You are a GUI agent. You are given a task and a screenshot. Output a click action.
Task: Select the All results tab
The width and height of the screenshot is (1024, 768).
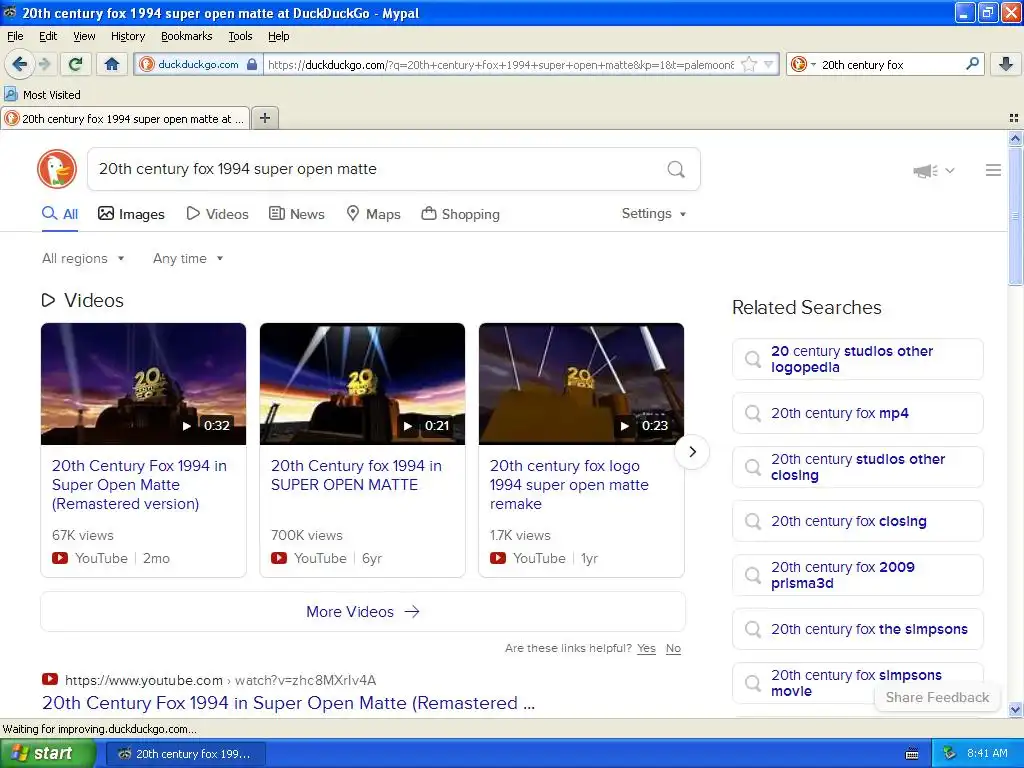[x=60, y=214]
